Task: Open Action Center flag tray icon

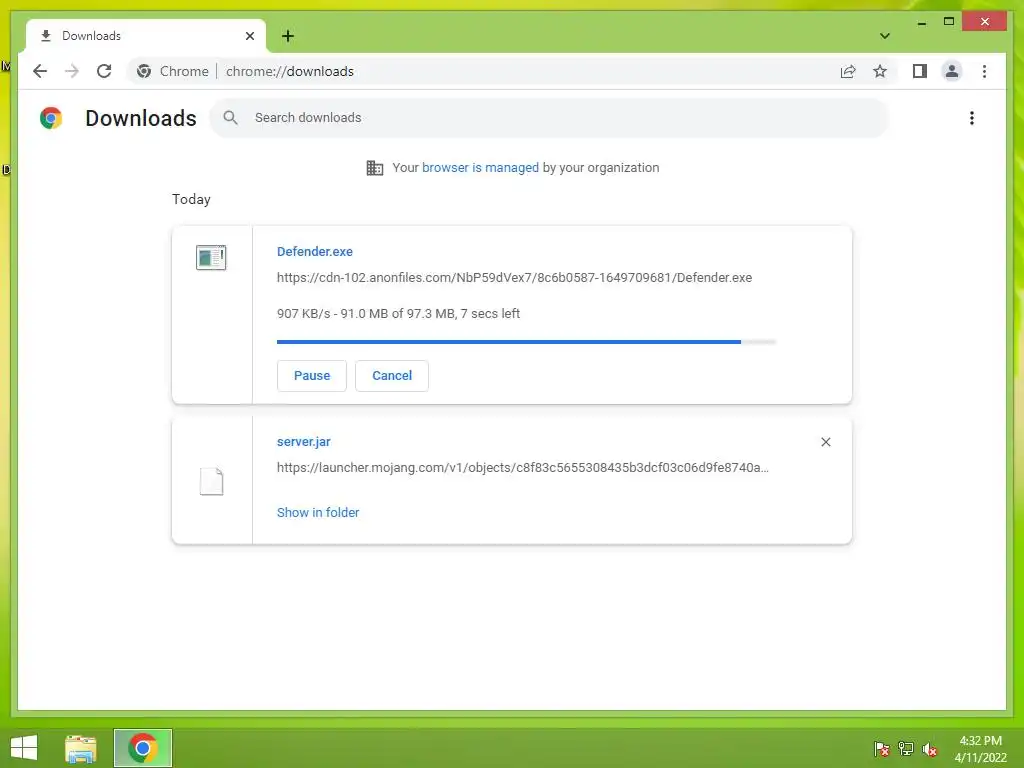Action: (882, 748)
